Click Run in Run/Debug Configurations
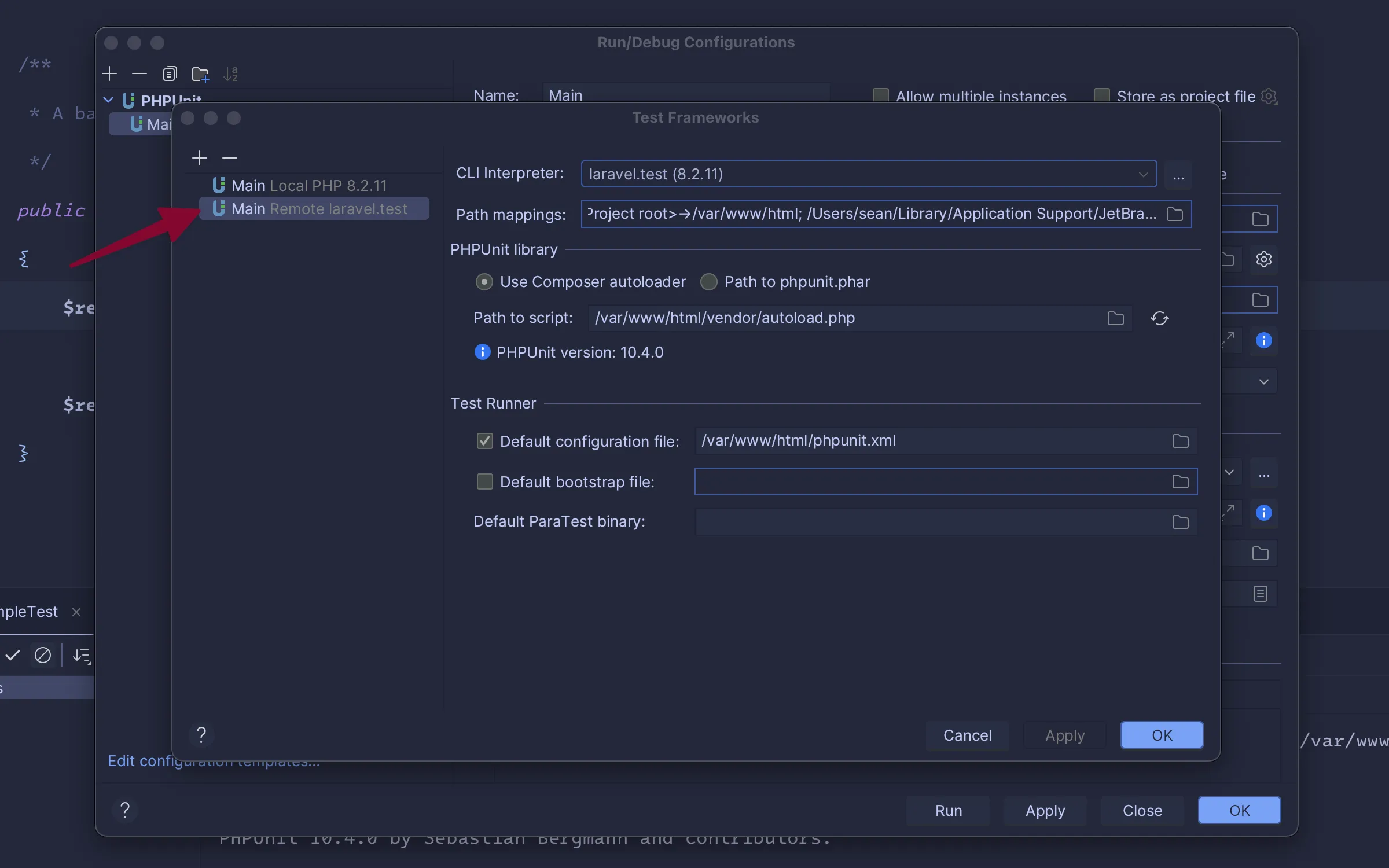This screenshot has height=868, width=1389. (948, 810)
